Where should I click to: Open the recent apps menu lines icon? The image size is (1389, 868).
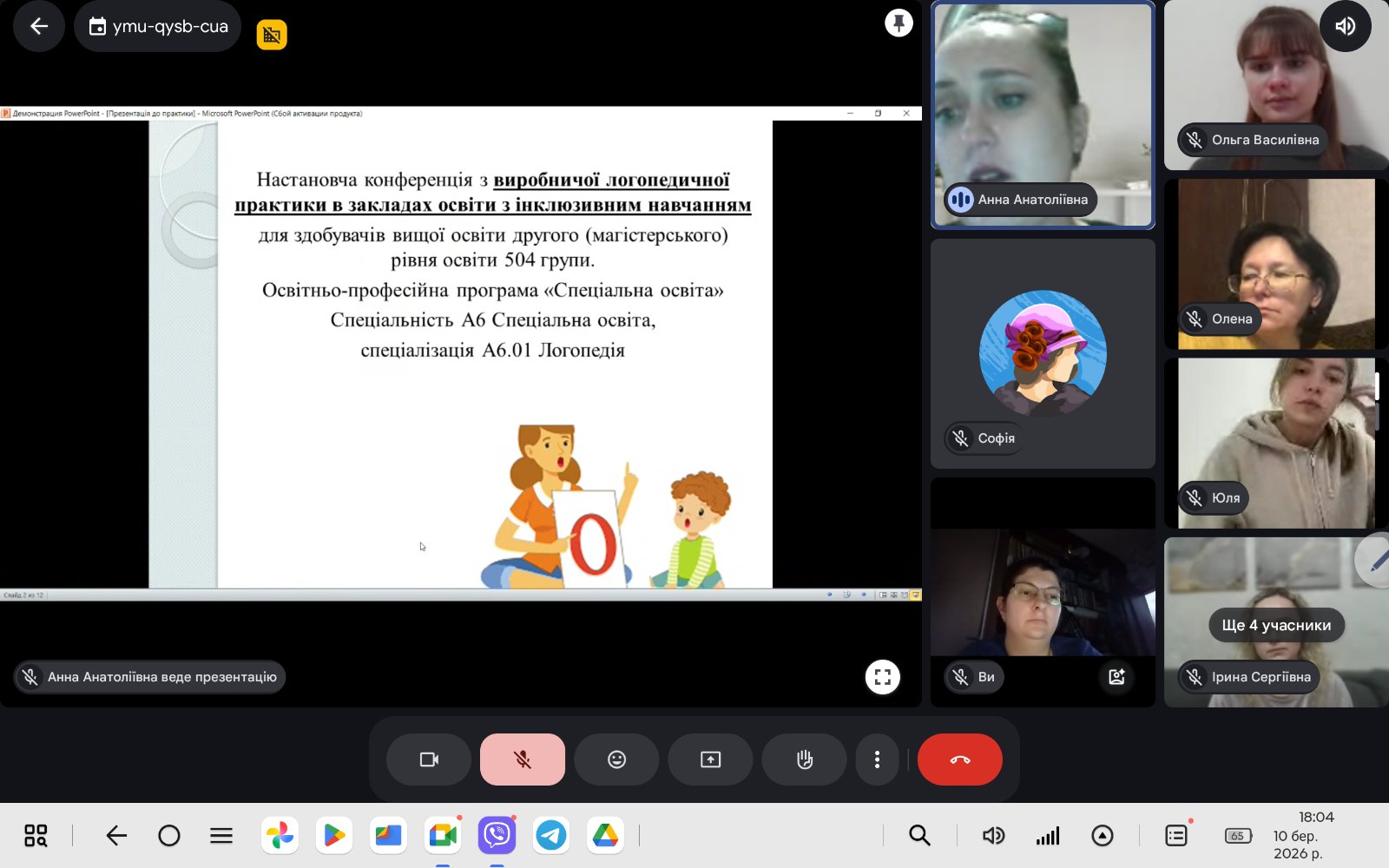point(221,835)
